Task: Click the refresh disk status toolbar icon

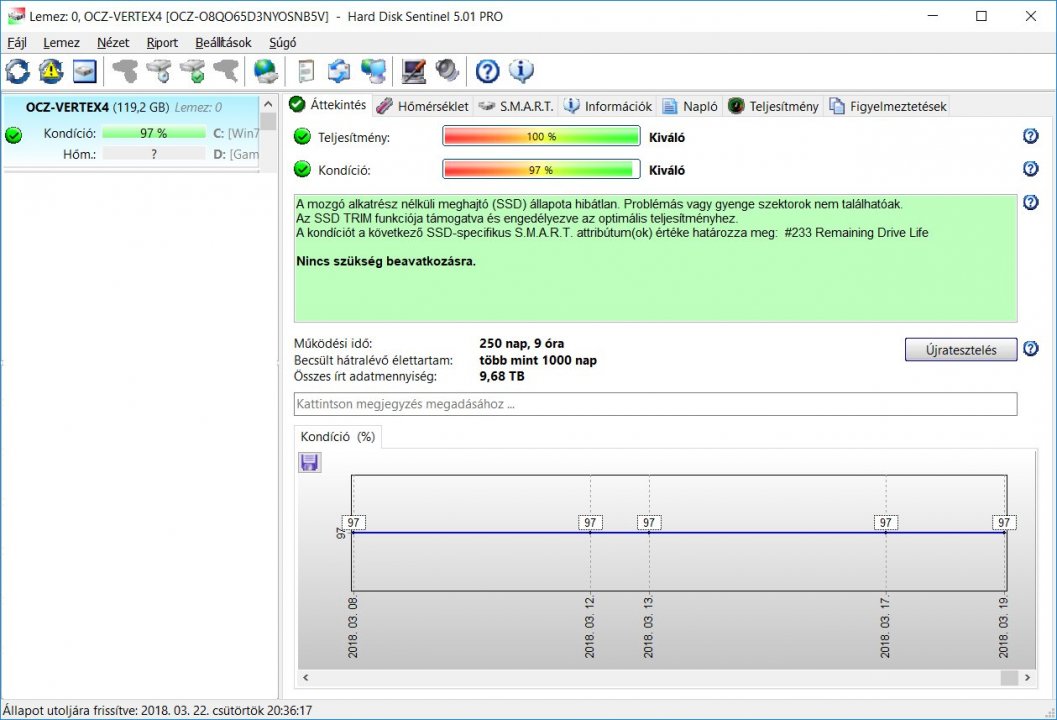Action: (18, 71)
